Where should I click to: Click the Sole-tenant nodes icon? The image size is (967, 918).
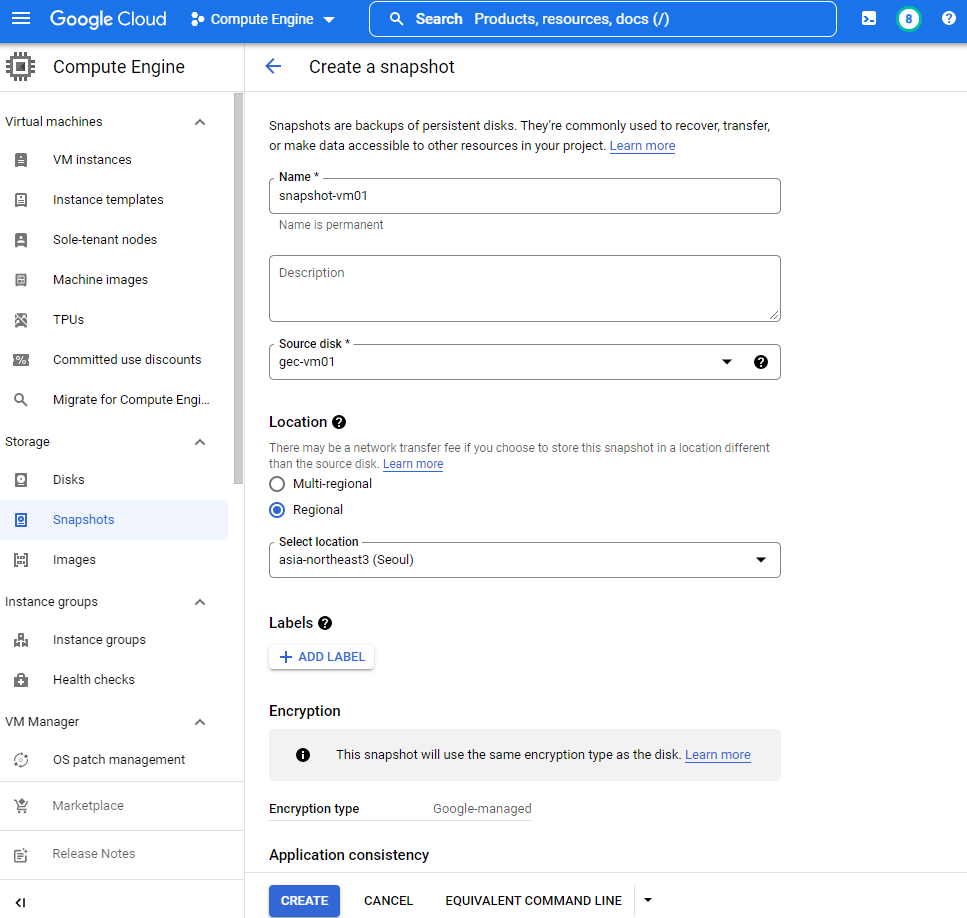point(21,240)
